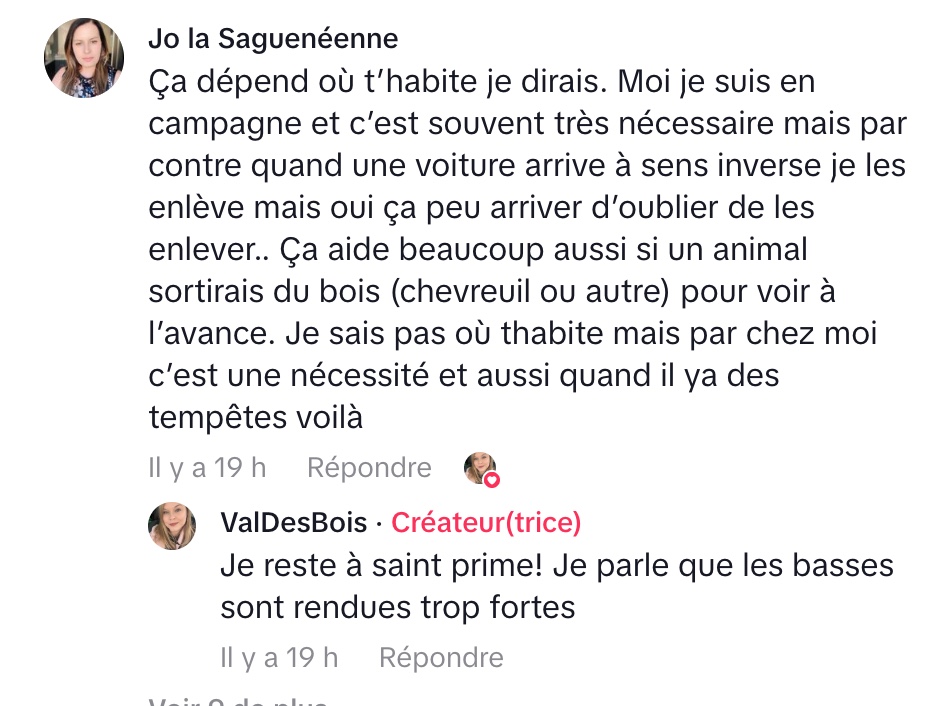Select the pink Créateur(trice) label
Image resolution: width=946 pixels, height=706 pixels.
tap(485, 522)
